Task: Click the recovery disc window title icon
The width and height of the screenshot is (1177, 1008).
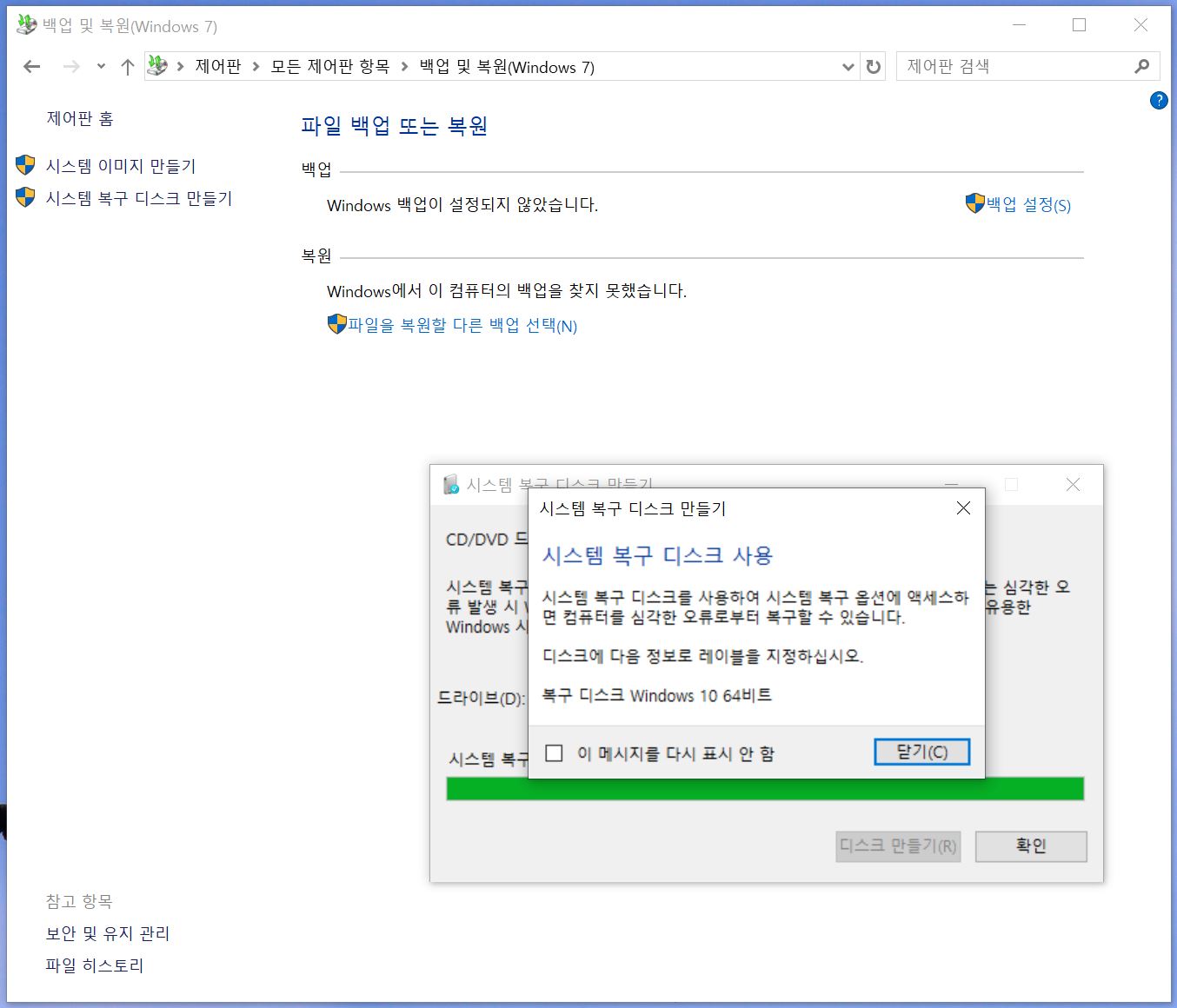Action: click(451, 485)
